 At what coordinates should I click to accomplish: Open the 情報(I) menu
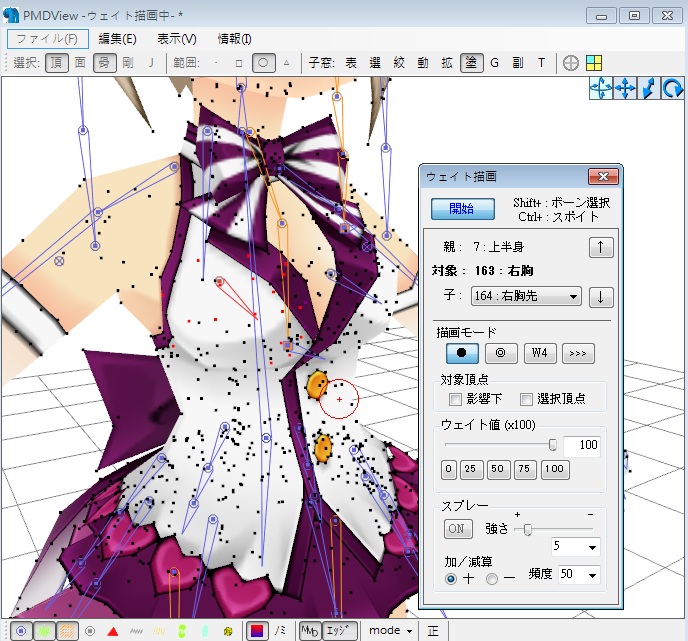coord(234,39)
